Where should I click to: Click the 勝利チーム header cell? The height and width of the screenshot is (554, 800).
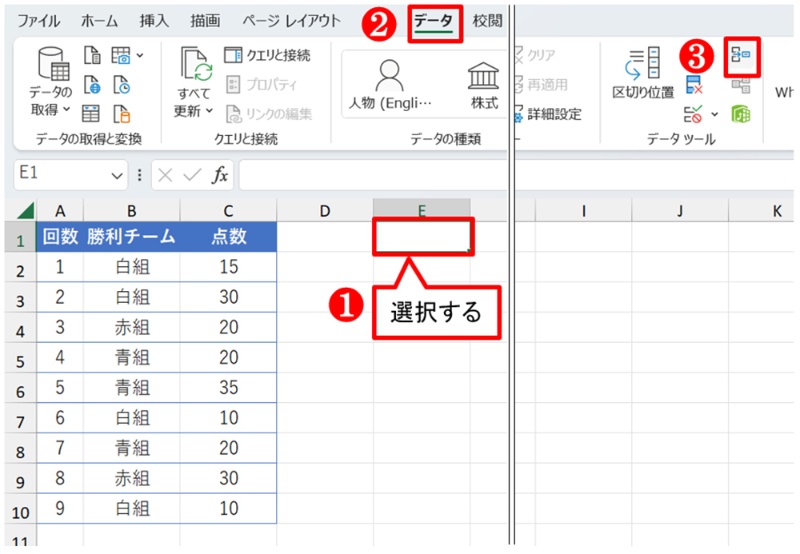tap(132, 236)
